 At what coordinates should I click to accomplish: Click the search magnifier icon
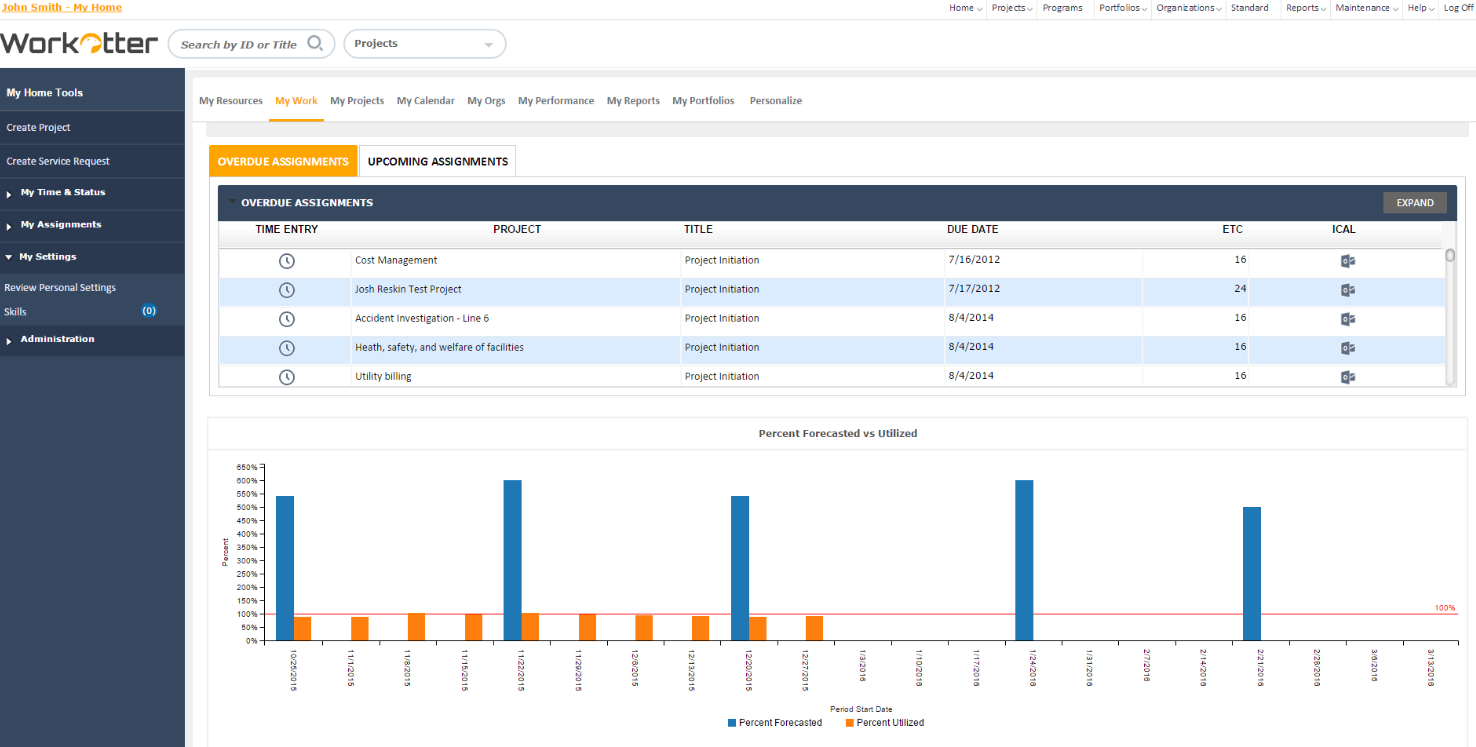315,44
